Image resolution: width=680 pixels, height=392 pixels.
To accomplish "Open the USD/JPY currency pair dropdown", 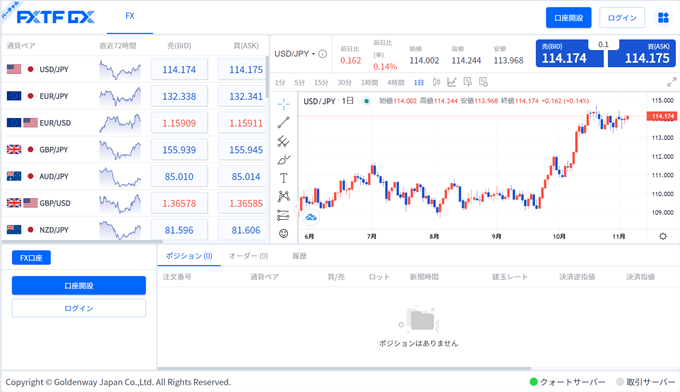I will pos(294,54).
